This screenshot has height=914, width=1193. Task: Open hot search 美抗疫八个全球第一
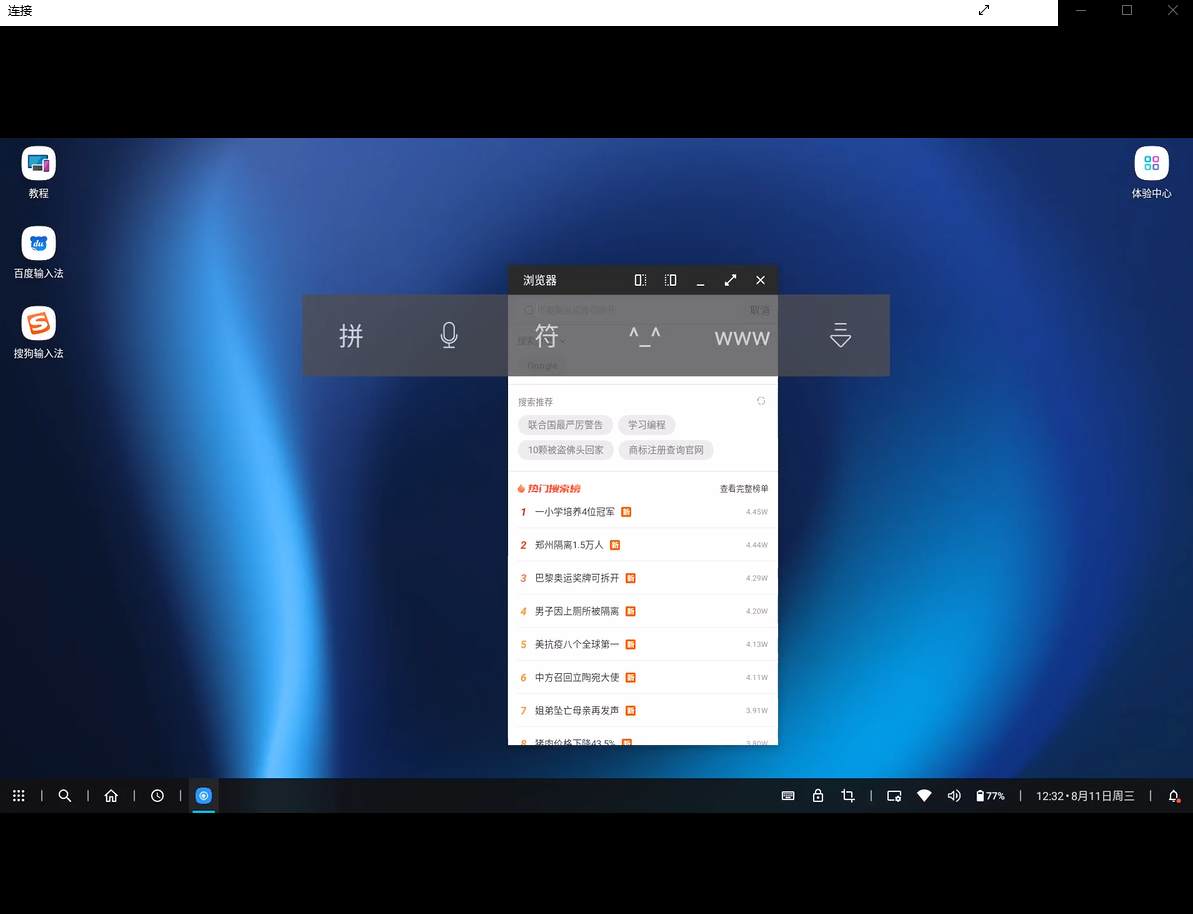click(643, 645)
